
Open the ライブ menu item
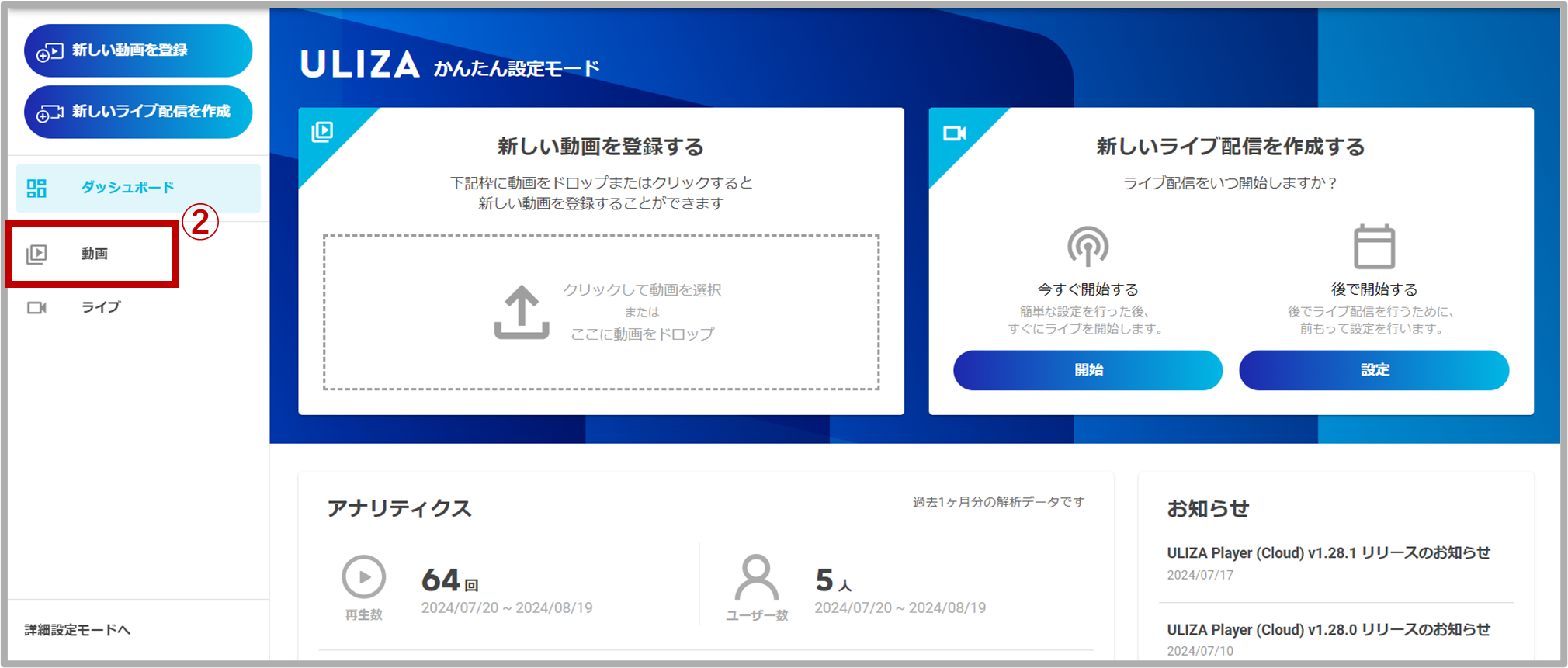pos(138,307)
